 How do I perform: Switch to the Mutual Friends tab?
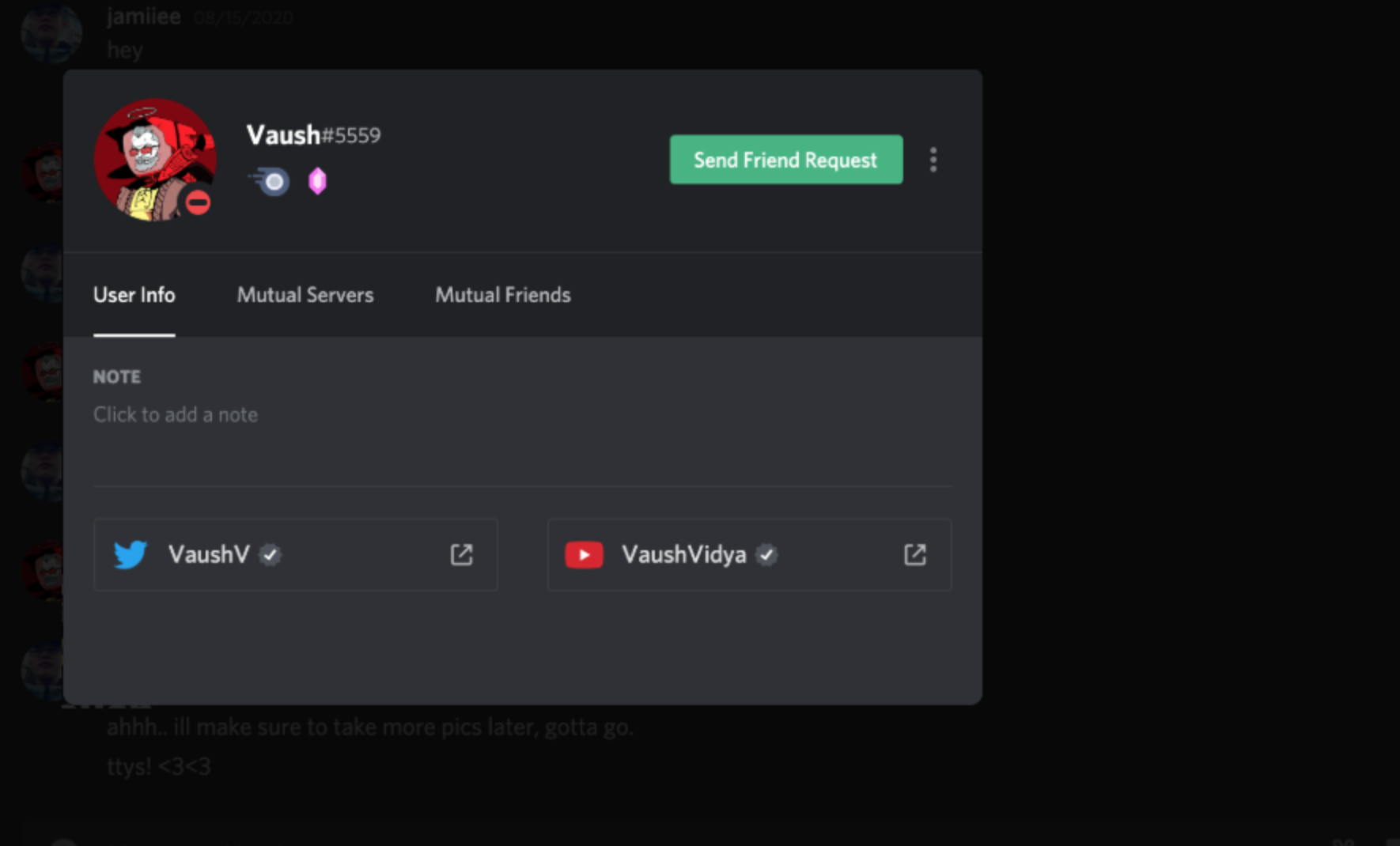(x=503, y=295)
